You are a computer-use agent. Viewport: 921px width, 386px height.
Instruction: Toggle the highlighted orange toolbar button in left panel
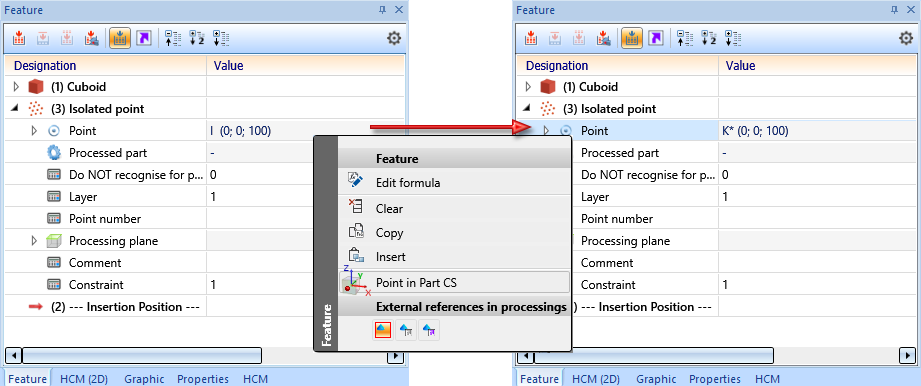click(120, 39)
